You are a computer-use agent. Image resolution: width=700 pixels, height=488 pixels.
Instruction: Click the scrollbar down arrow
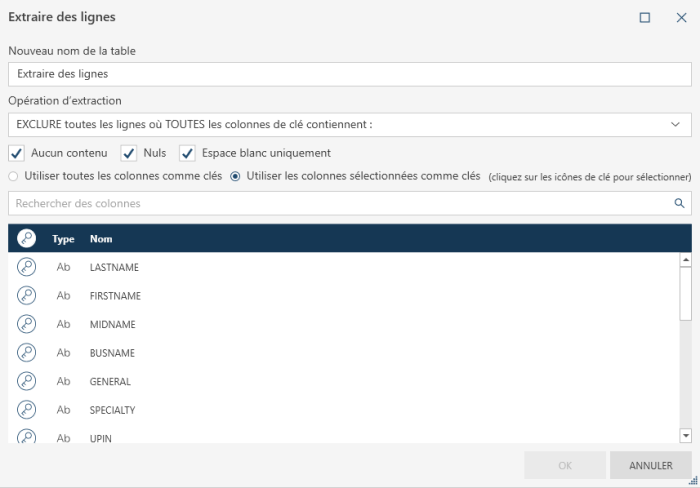click(x=685, y=435)
